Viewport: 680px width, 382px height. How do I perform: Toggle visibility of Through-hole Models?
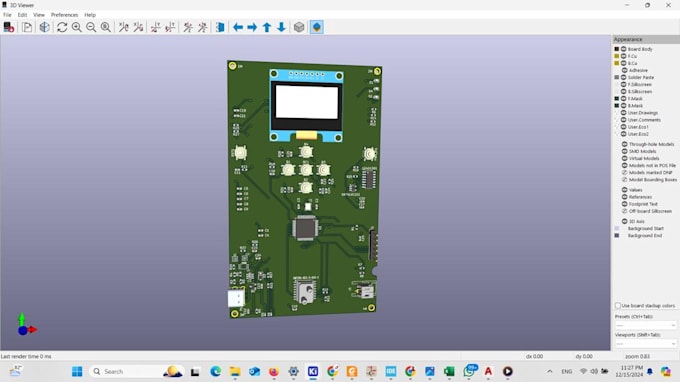click(x=624, y=144)
